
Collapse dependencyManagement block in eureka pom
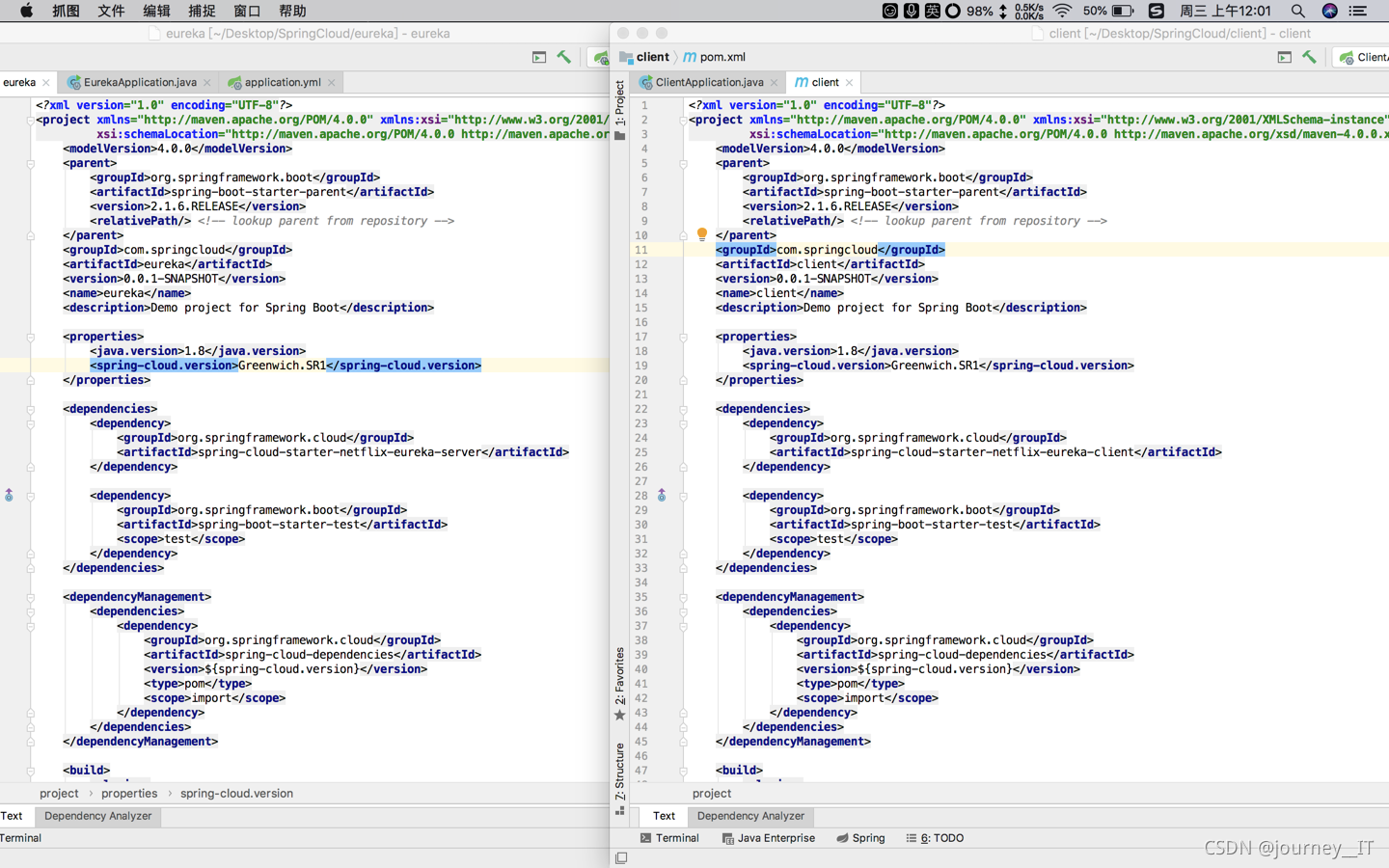click(30, 598)
